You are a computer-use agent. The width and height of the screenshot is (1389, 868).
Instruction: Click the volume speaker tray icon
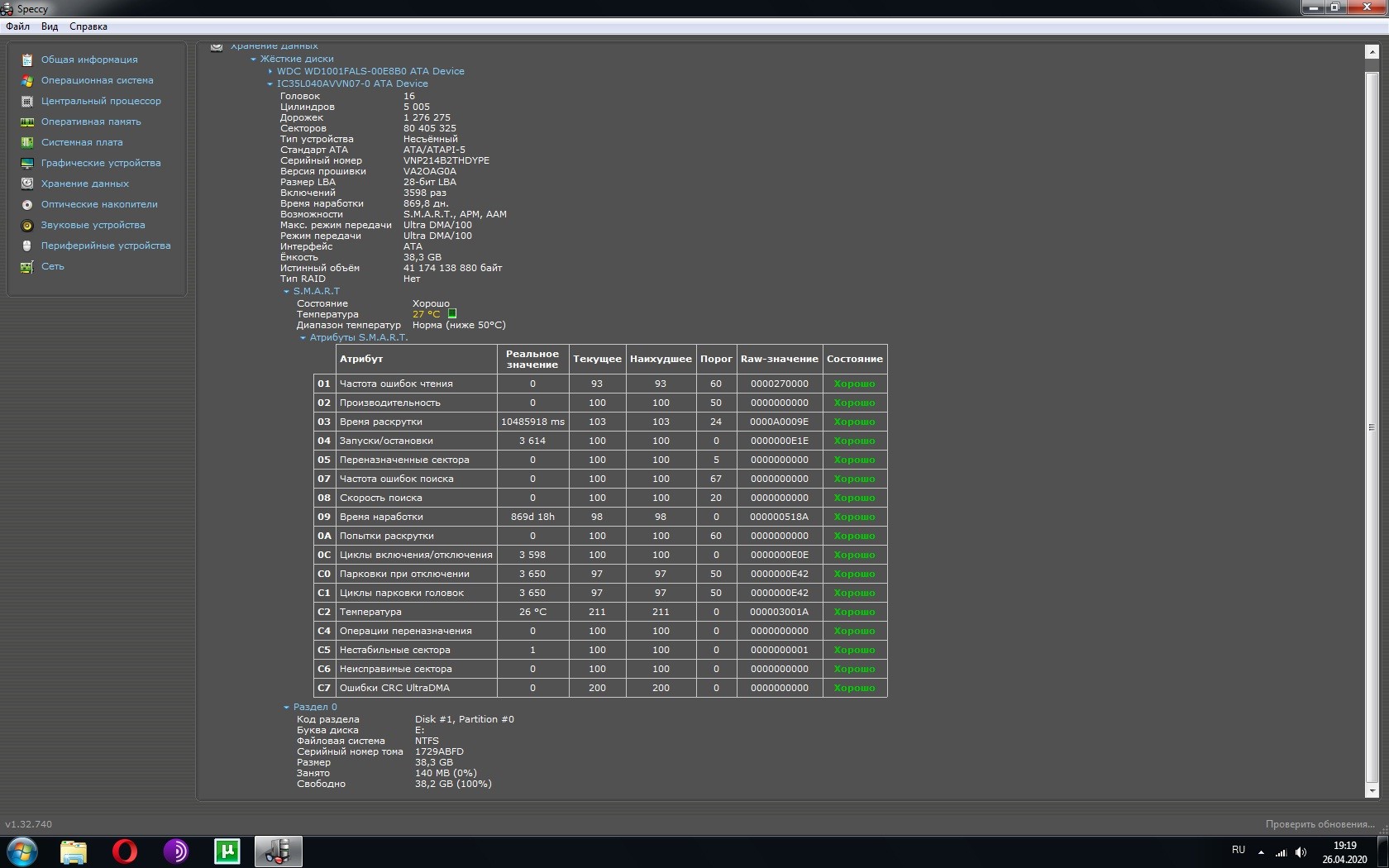pyautogui.click(x=1301, y=851)
